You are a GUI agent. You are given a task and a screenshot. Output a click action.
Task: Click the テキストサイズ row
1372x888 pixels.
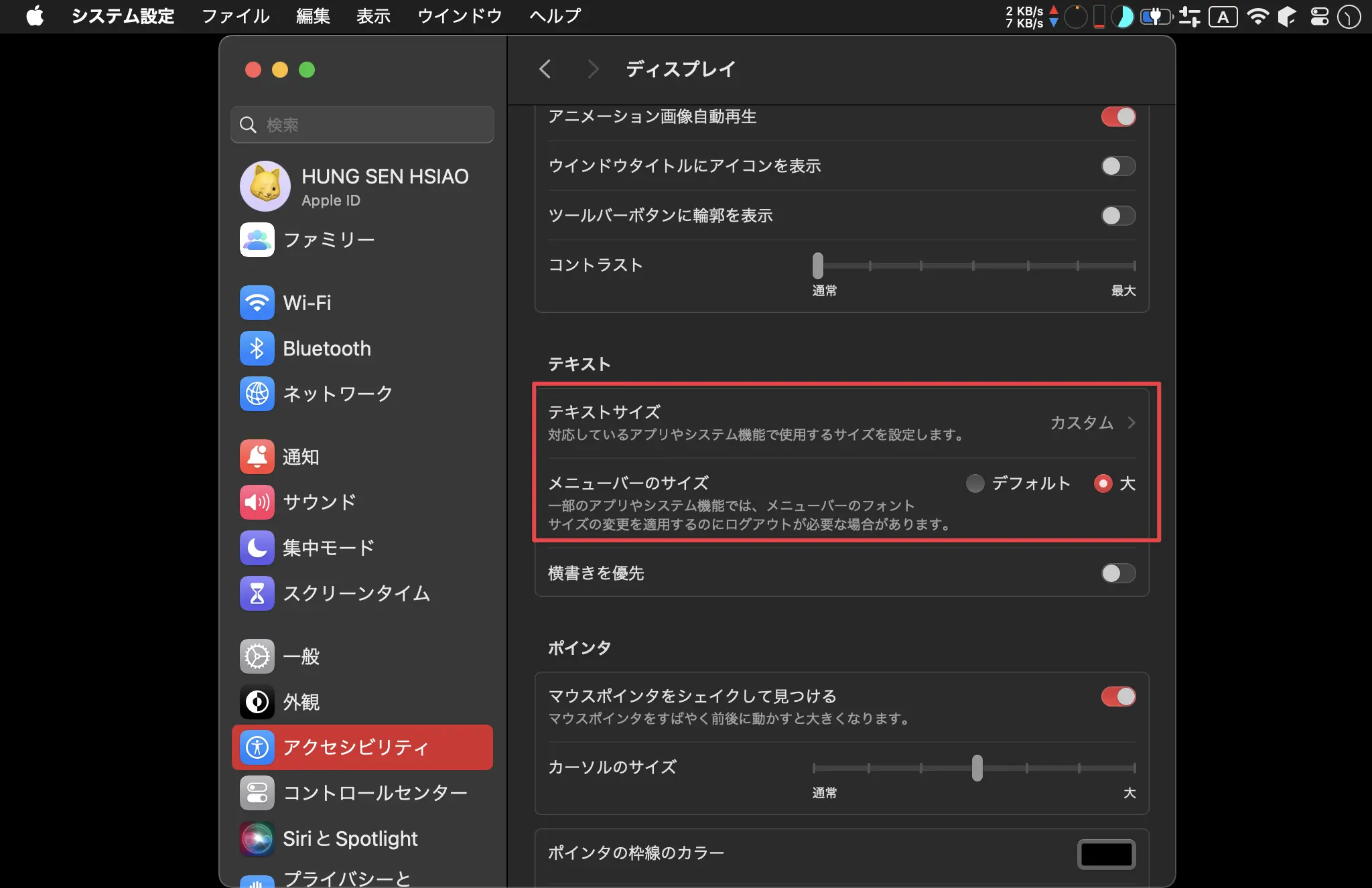pos(842,423)
